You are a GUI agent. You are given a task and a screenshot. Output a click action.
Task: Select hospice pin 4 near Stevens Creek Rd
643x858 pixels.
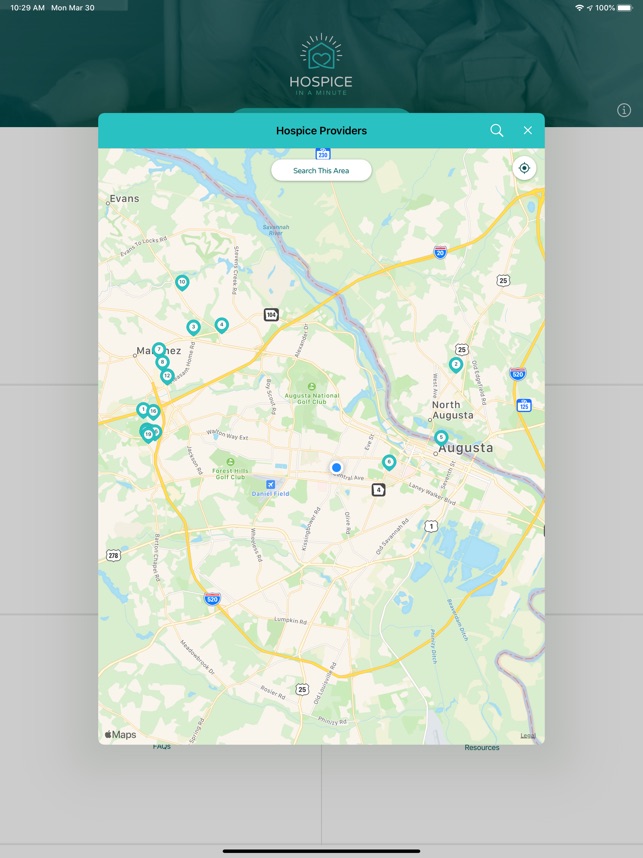click(221, 325)
